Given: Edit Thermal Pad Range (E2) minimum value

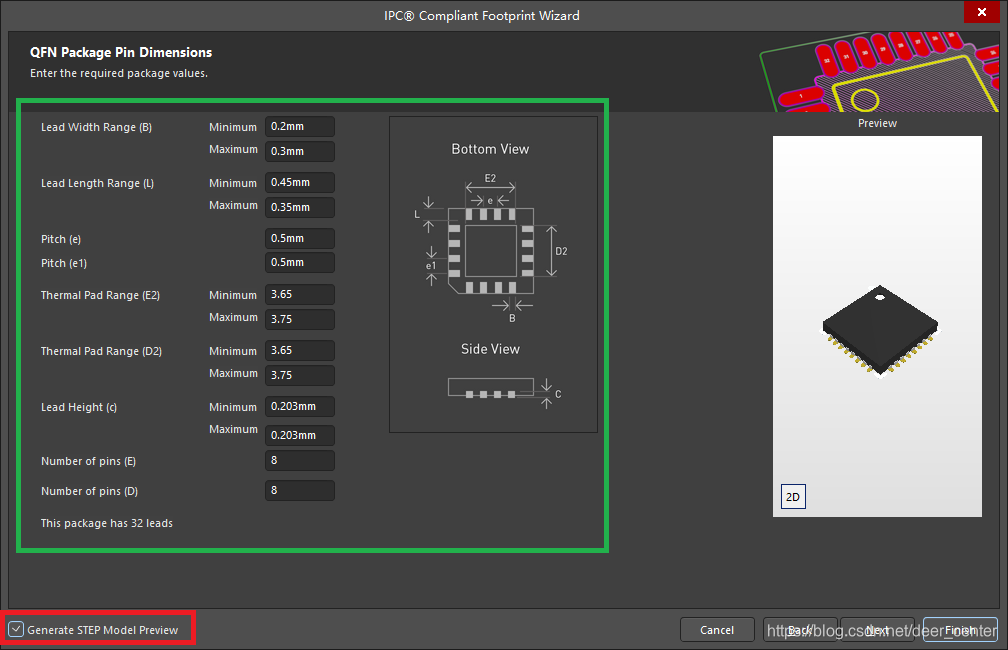Looking at the screenshot, I should point(300,295).
